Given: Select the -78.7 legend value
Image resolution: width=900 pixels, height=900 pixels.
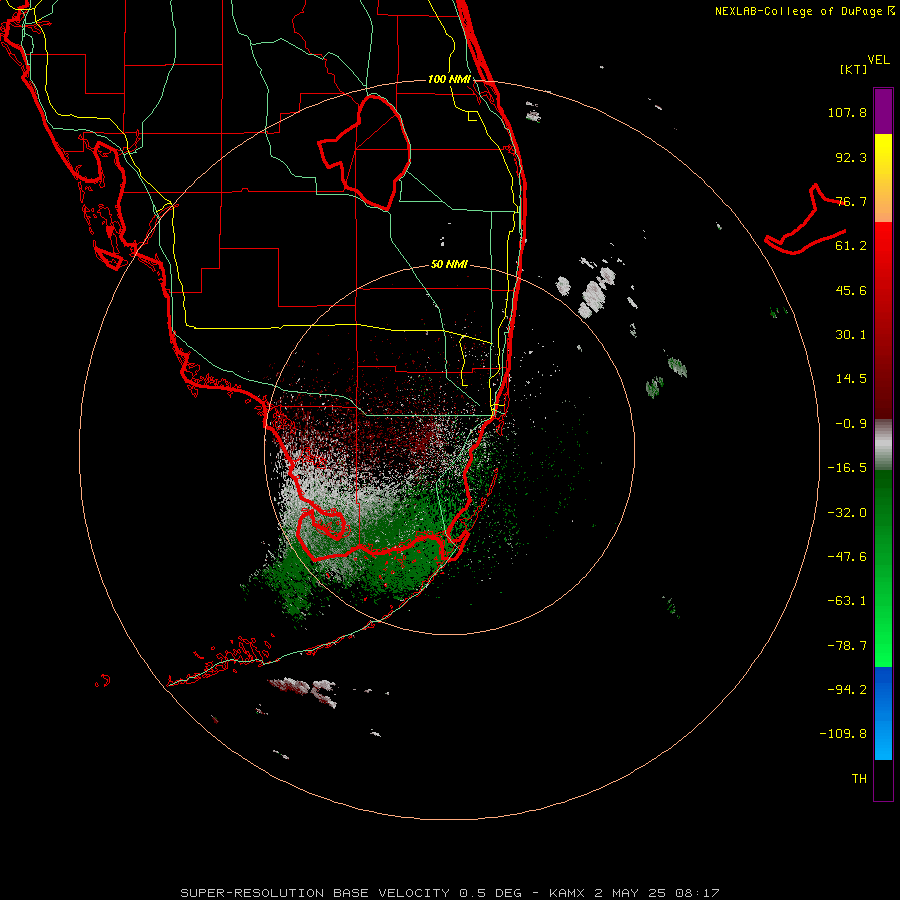Looking at the screenshot, I should (847, 646).
